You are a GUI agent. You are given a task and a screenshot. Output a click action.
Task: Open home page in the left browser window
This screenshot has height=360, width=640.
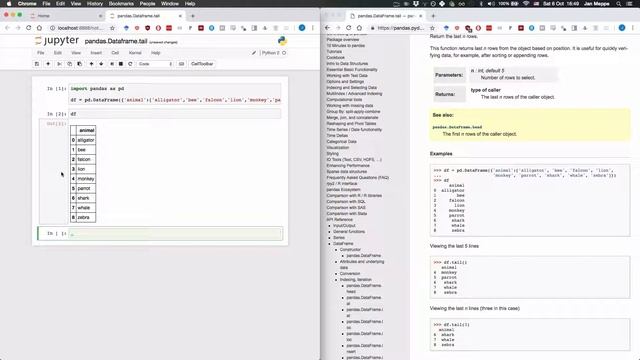39,28
